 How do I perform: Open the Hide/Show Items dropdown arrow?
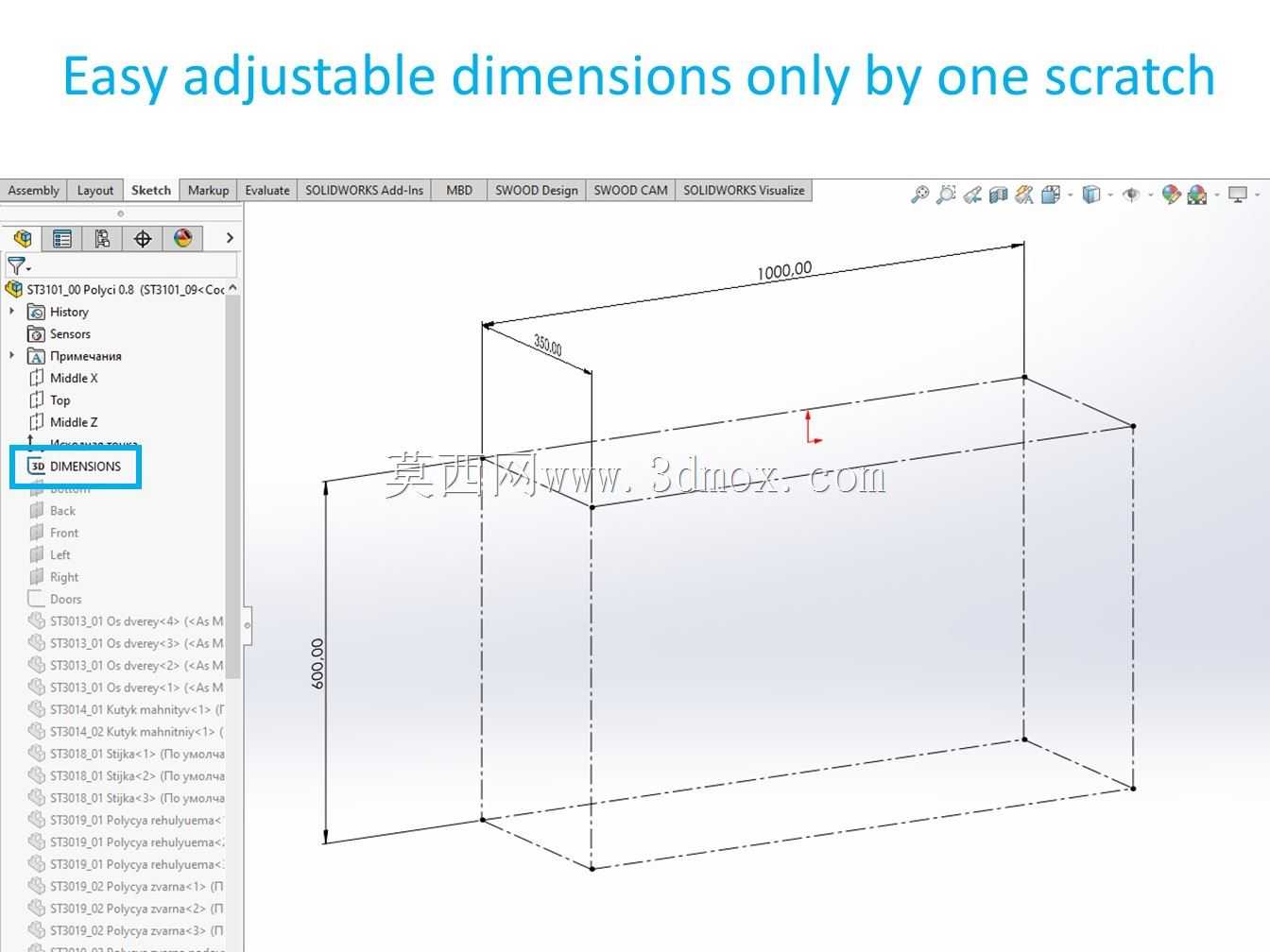1150,195
